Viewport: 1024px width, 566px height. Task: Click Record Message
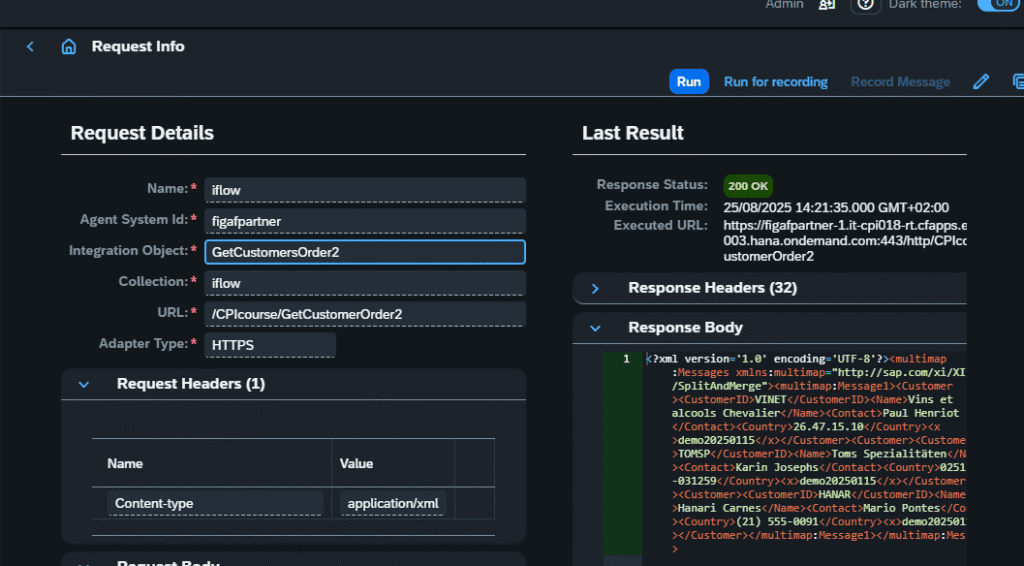900,82
